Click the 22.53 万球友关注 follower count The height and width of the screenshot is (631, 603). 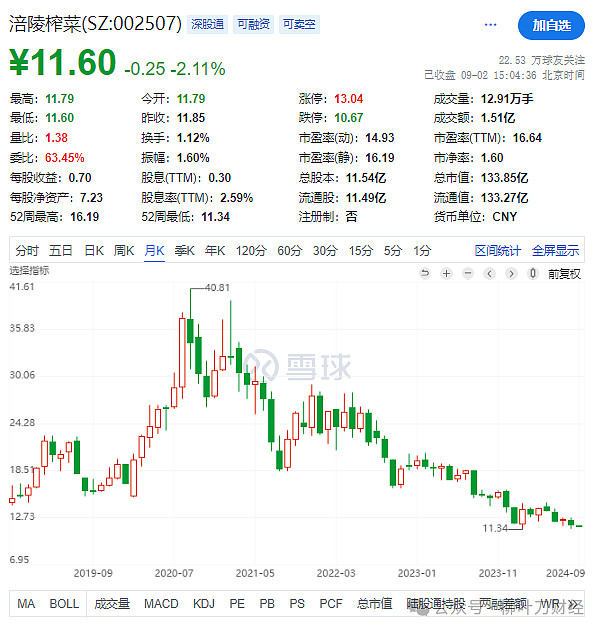(x=542, y=60)
